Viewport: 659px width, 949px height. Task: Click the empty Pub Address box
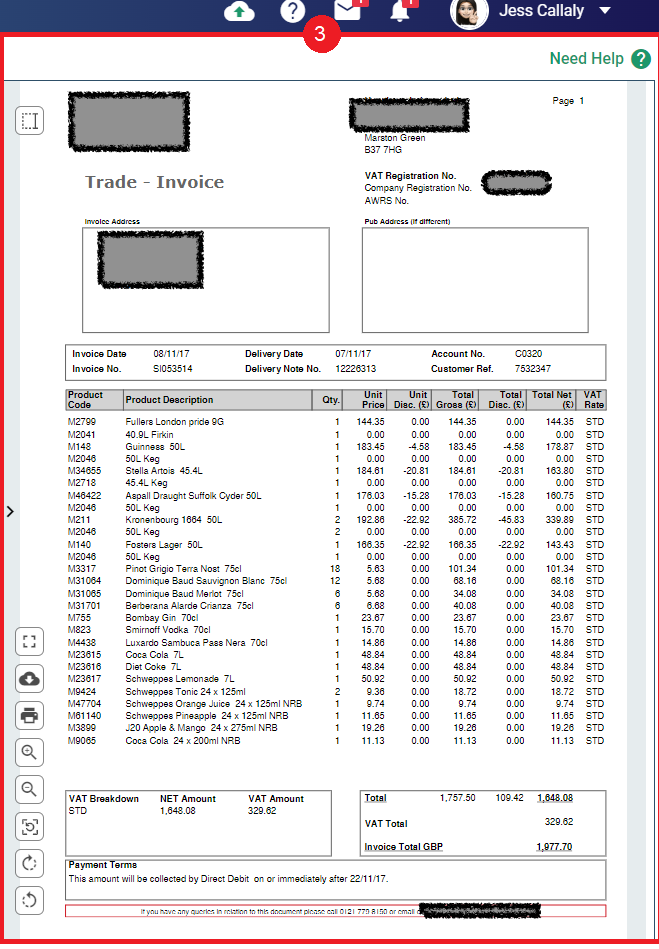pyautogui.click(x=475, y=280)
